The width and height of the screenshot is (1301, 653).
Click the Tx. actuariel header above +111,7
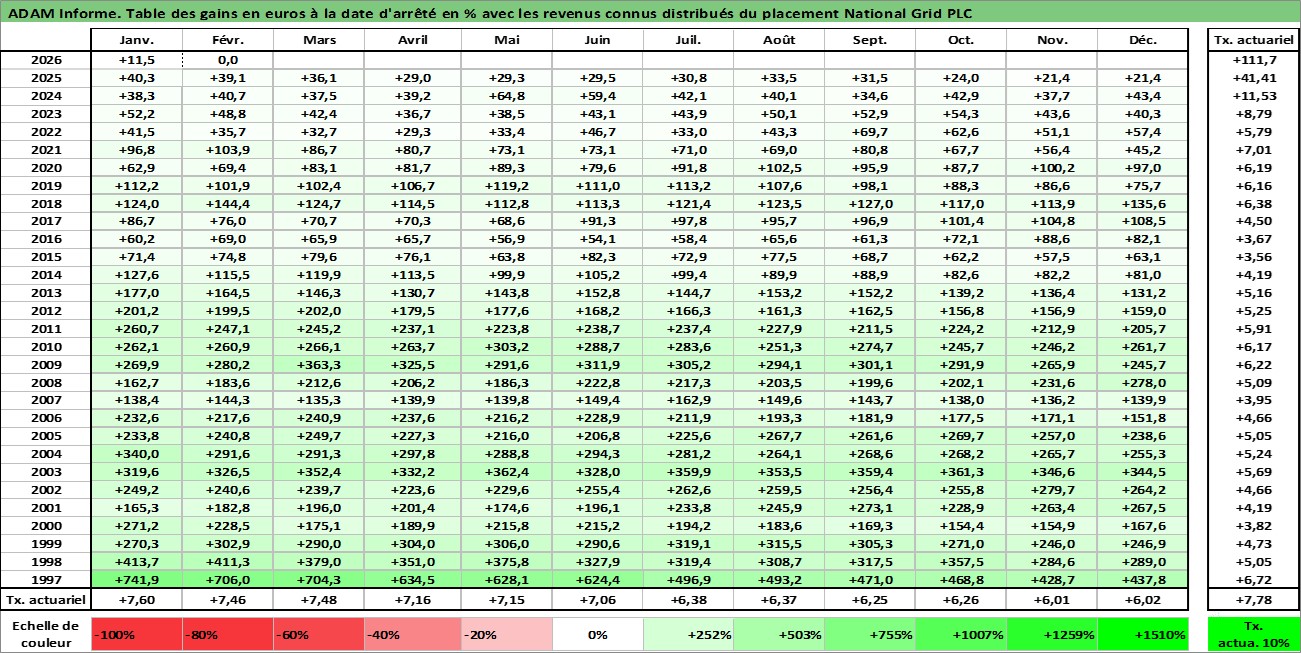tap(1253, 40)
